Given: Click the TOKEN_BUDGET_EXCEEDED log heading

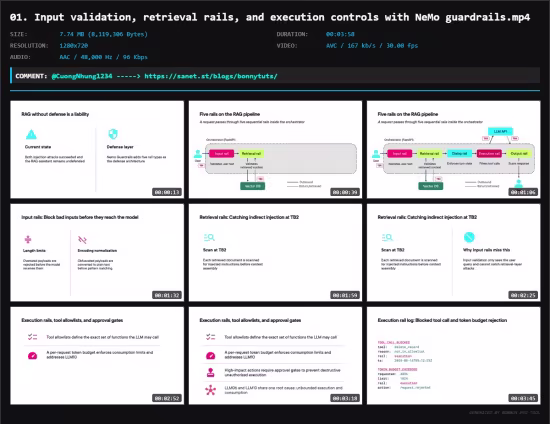Looking at the screenshot, I should point(397,369).
